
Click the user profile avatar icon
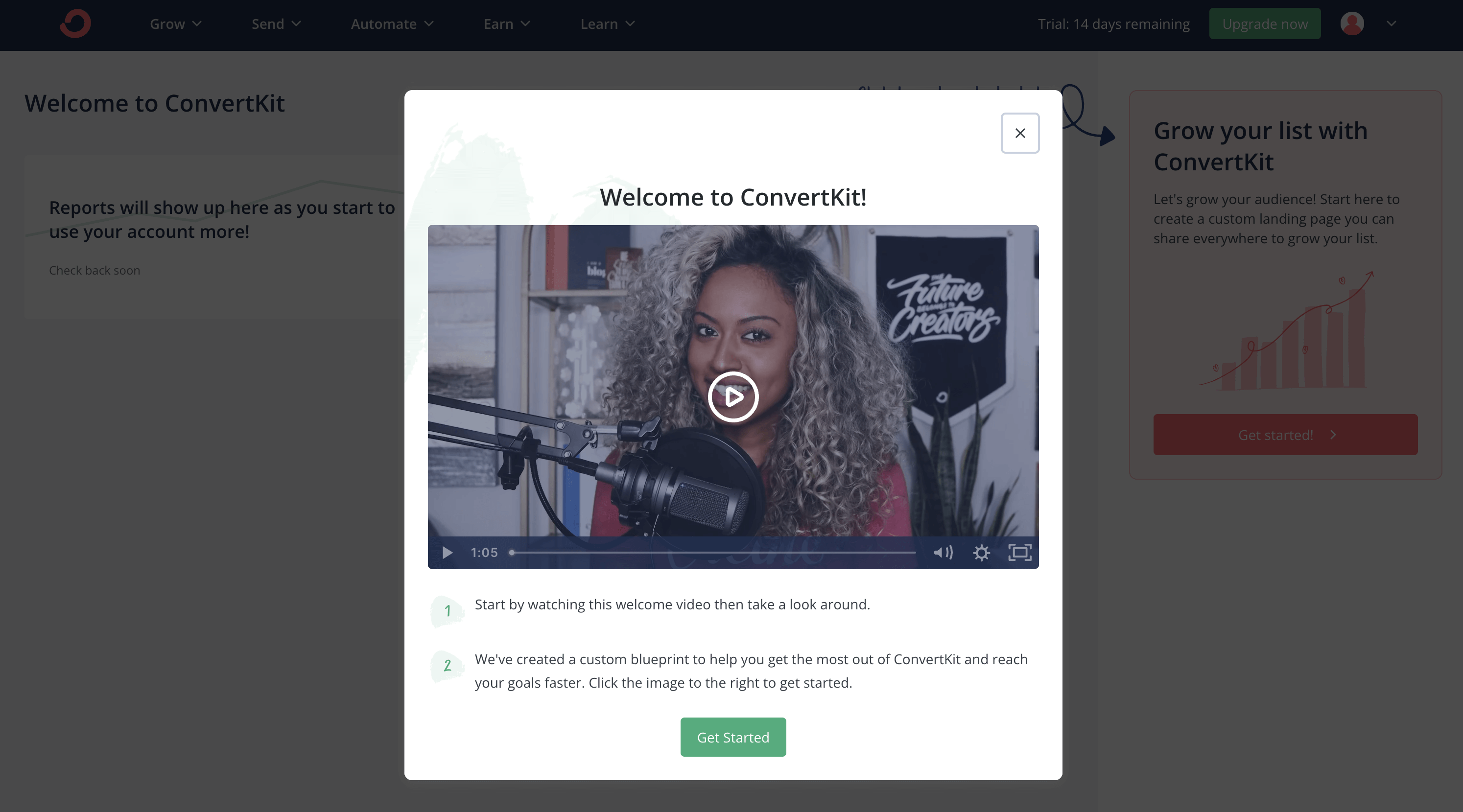click(1352, 23)
